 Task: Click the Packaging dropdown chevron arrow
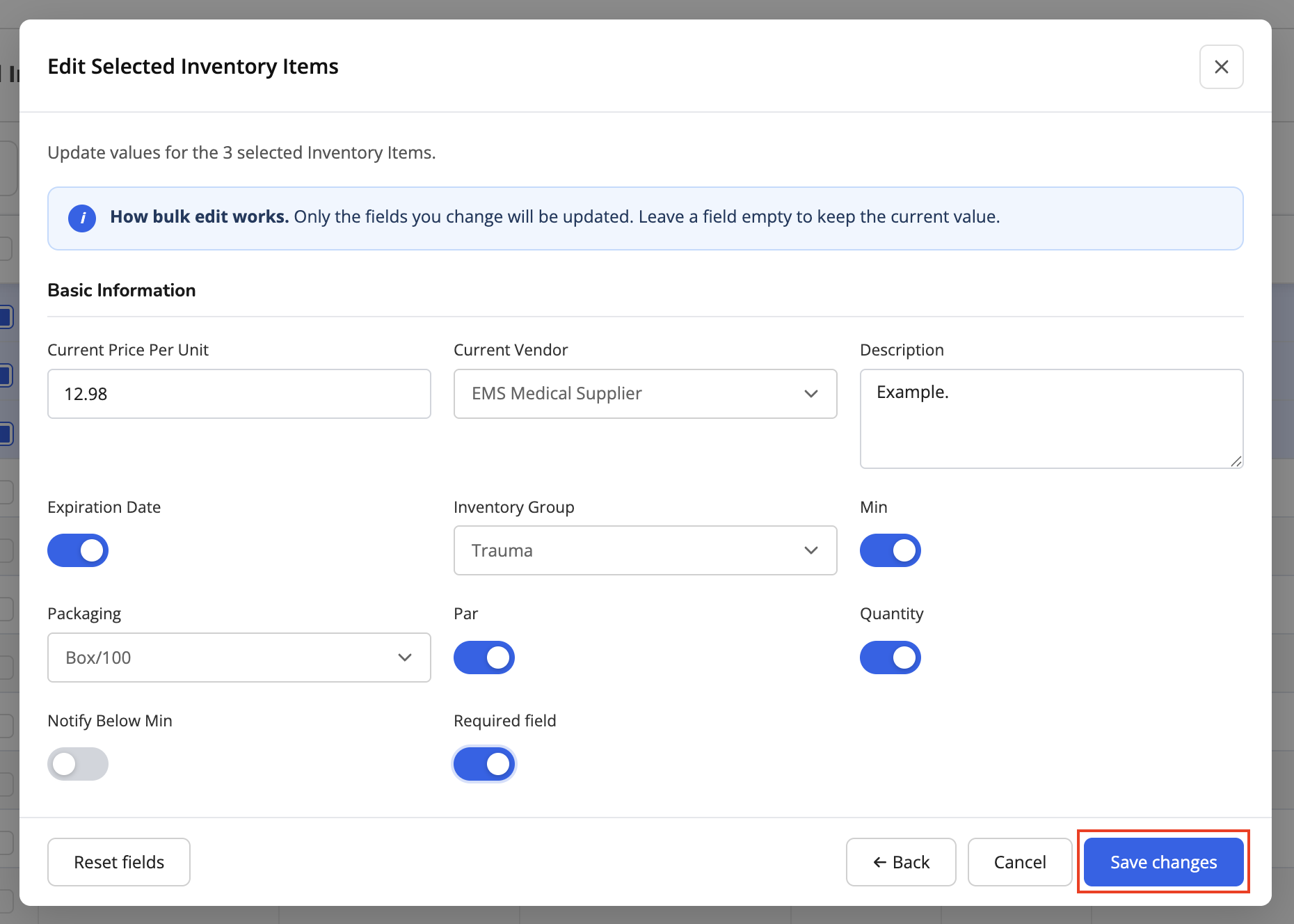[x=404, y=658]
